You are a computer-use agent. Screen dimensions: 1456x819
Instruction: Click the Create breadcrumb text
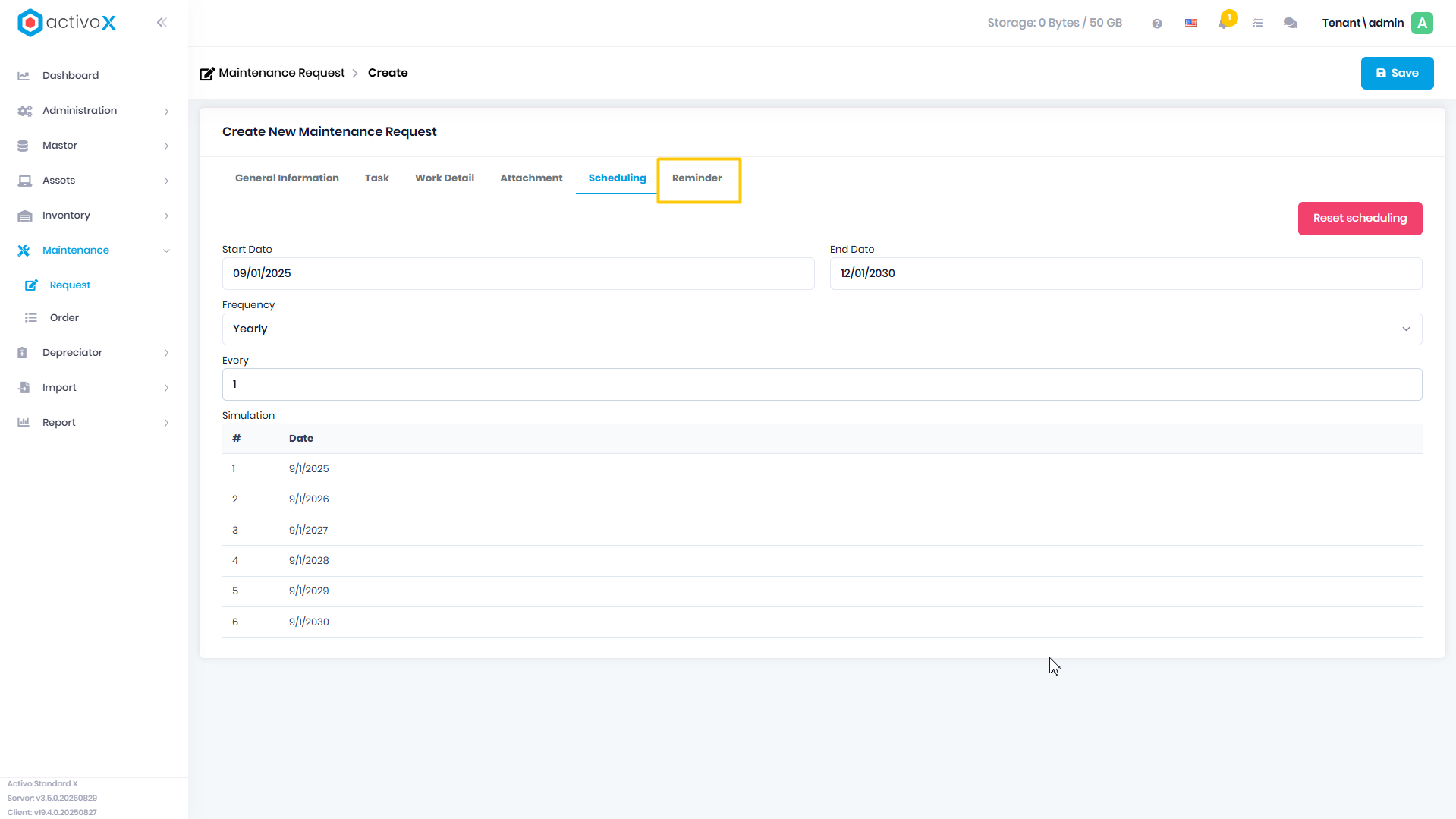point(388,73)
